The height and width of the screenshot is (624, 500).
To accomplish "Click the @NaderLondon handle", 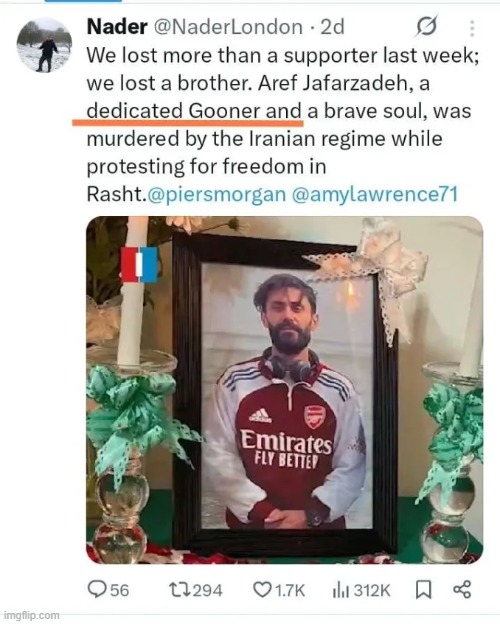I will (228, 27).
